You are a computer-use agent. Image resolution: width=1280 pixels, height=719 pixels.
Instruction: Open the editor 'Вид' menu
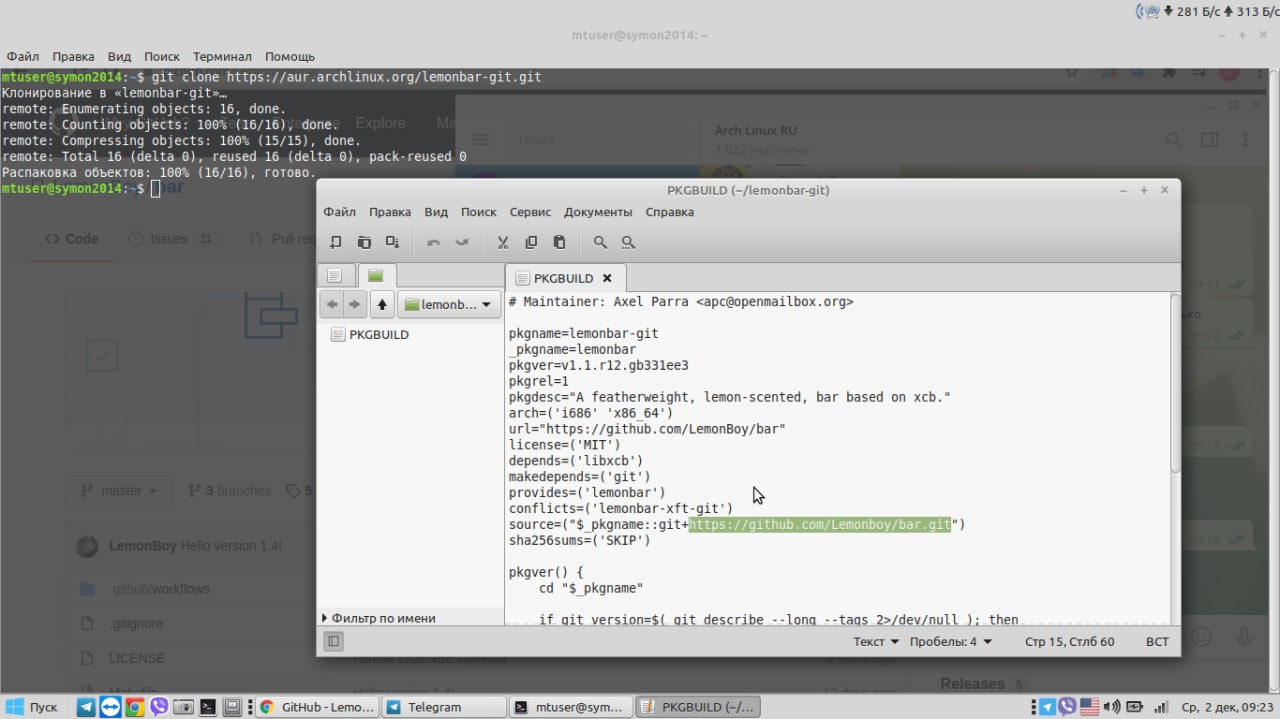pyautogui.click(x=436, y=212)
